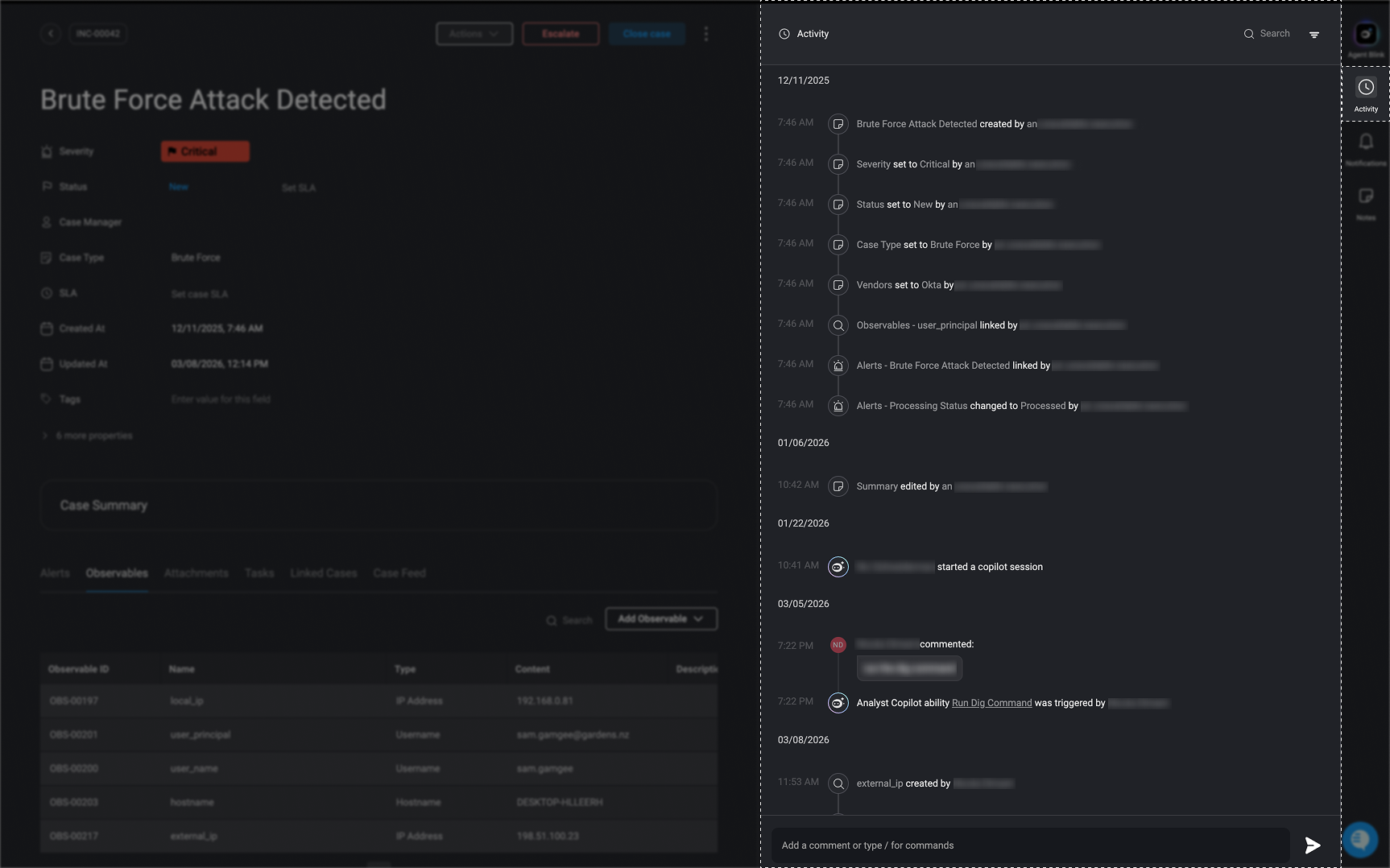
Task: Click the INC-00042 case ID badge
Action: [x=98, y=34]
